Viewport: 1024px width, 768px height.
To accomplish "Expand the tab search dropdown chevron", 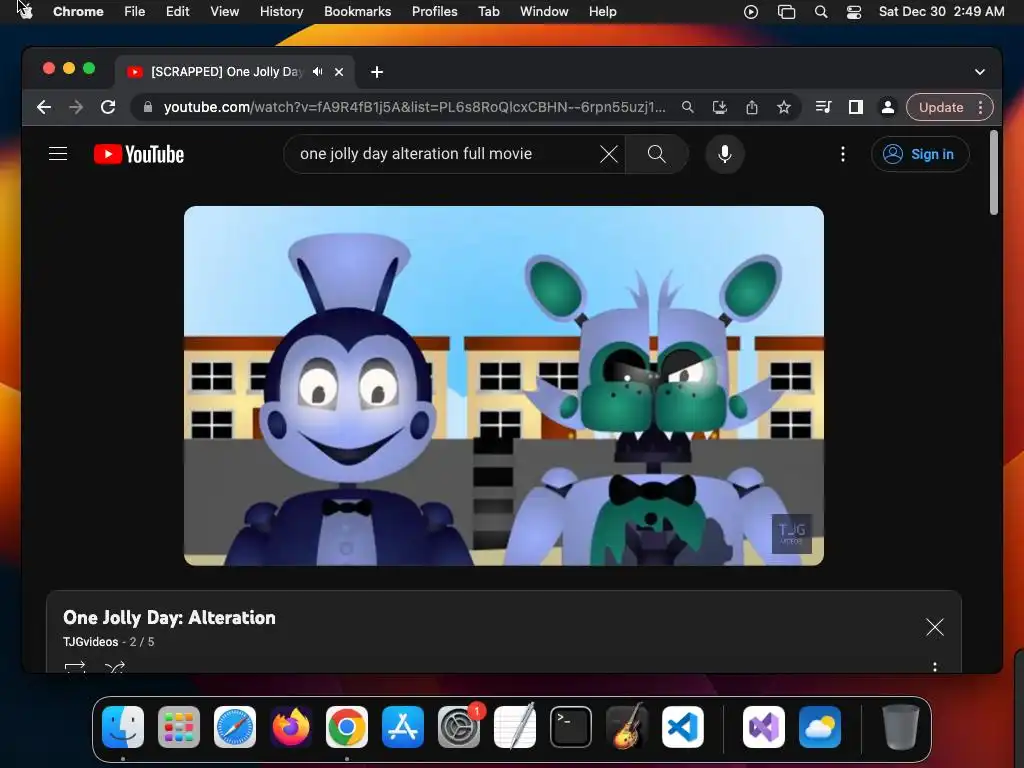I will 980,72.
